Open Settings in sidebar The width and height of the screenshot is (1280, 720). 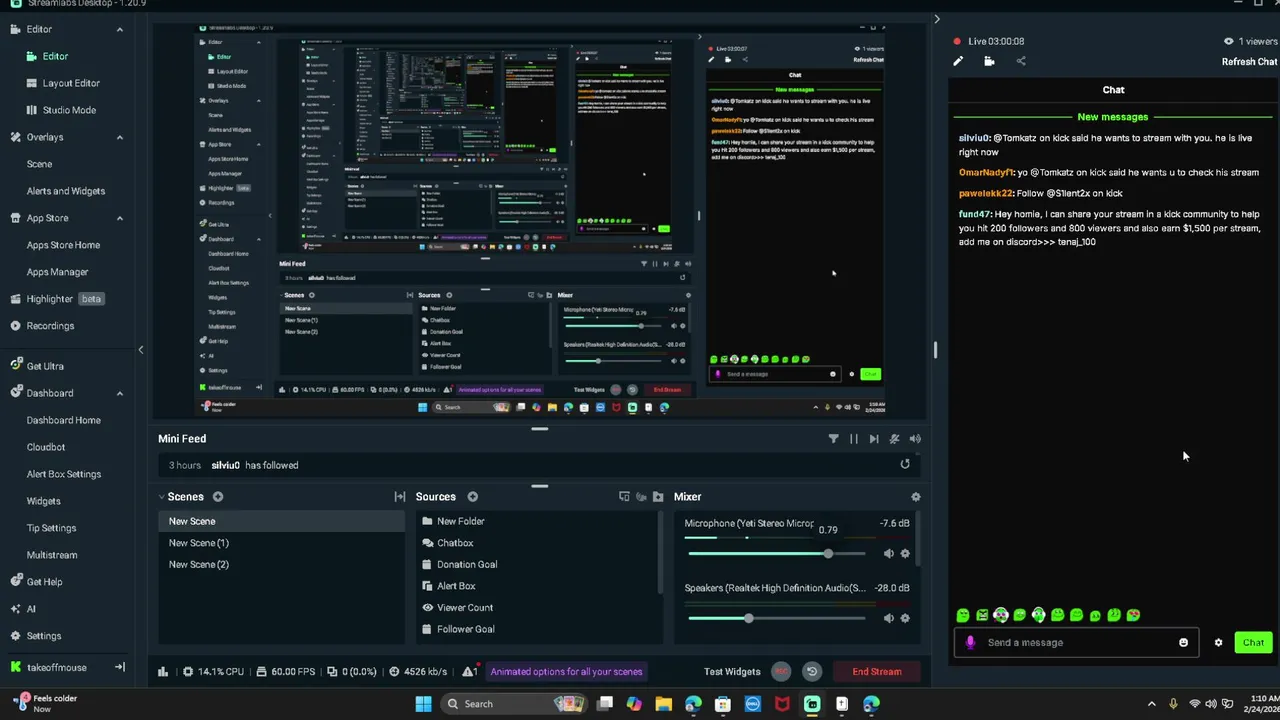44,636
